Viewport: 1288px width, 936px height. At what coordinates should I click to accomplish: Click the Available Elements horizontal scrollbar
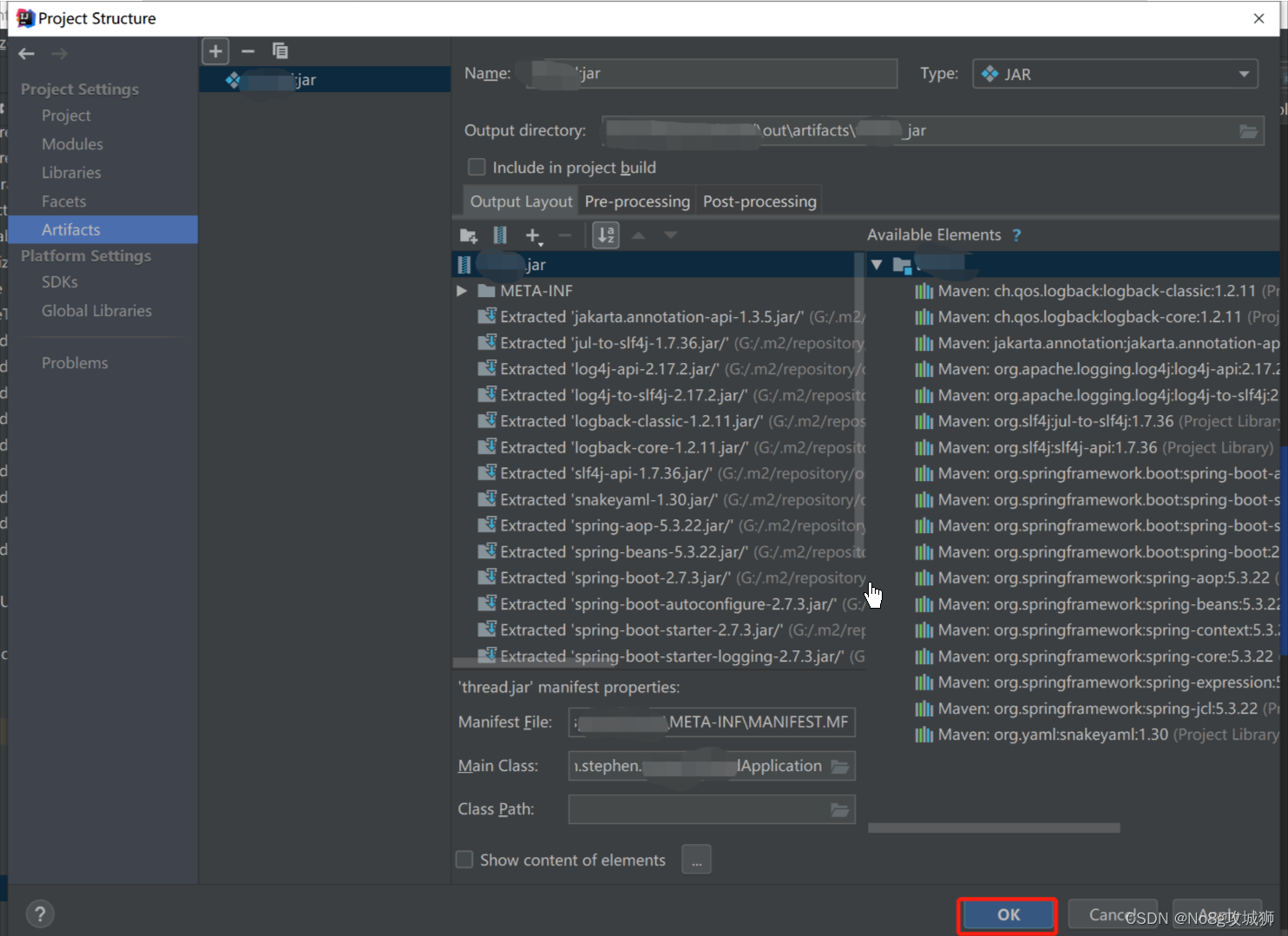tap(994, 828)
